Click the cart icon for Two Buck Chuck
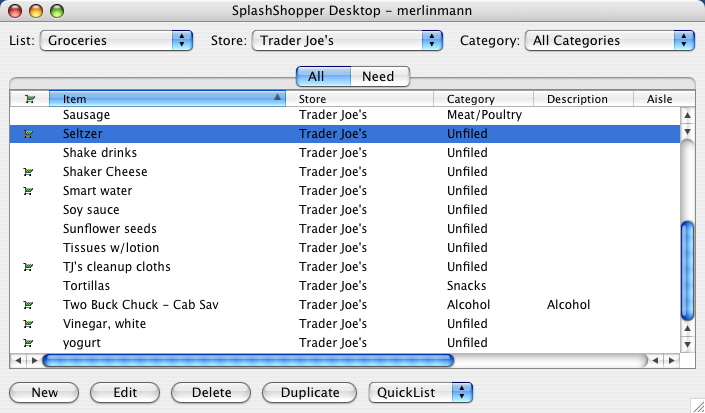 (x=28, y=305)
